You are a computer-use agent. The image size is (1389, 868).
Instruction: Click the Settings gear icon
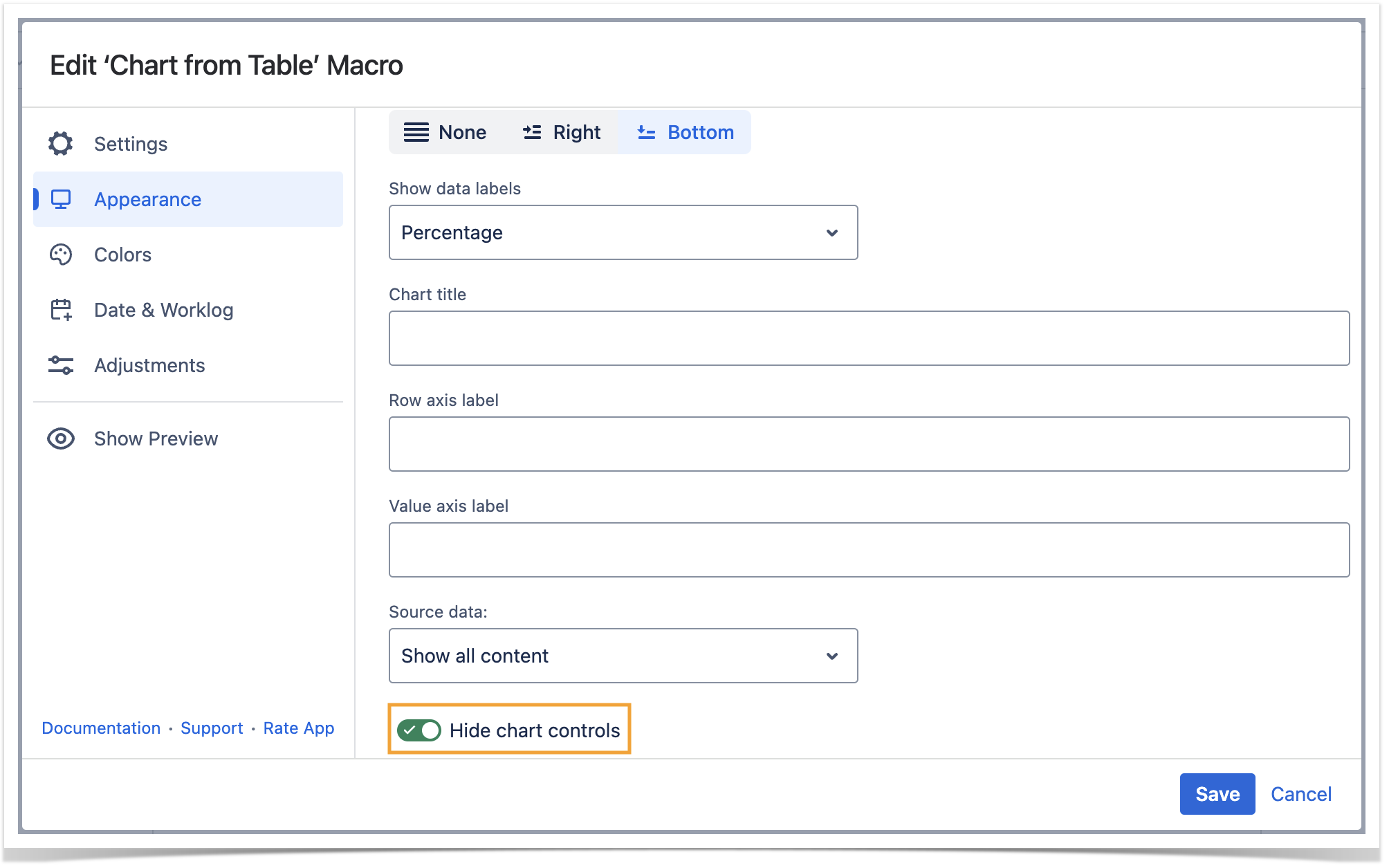(61, 144)
